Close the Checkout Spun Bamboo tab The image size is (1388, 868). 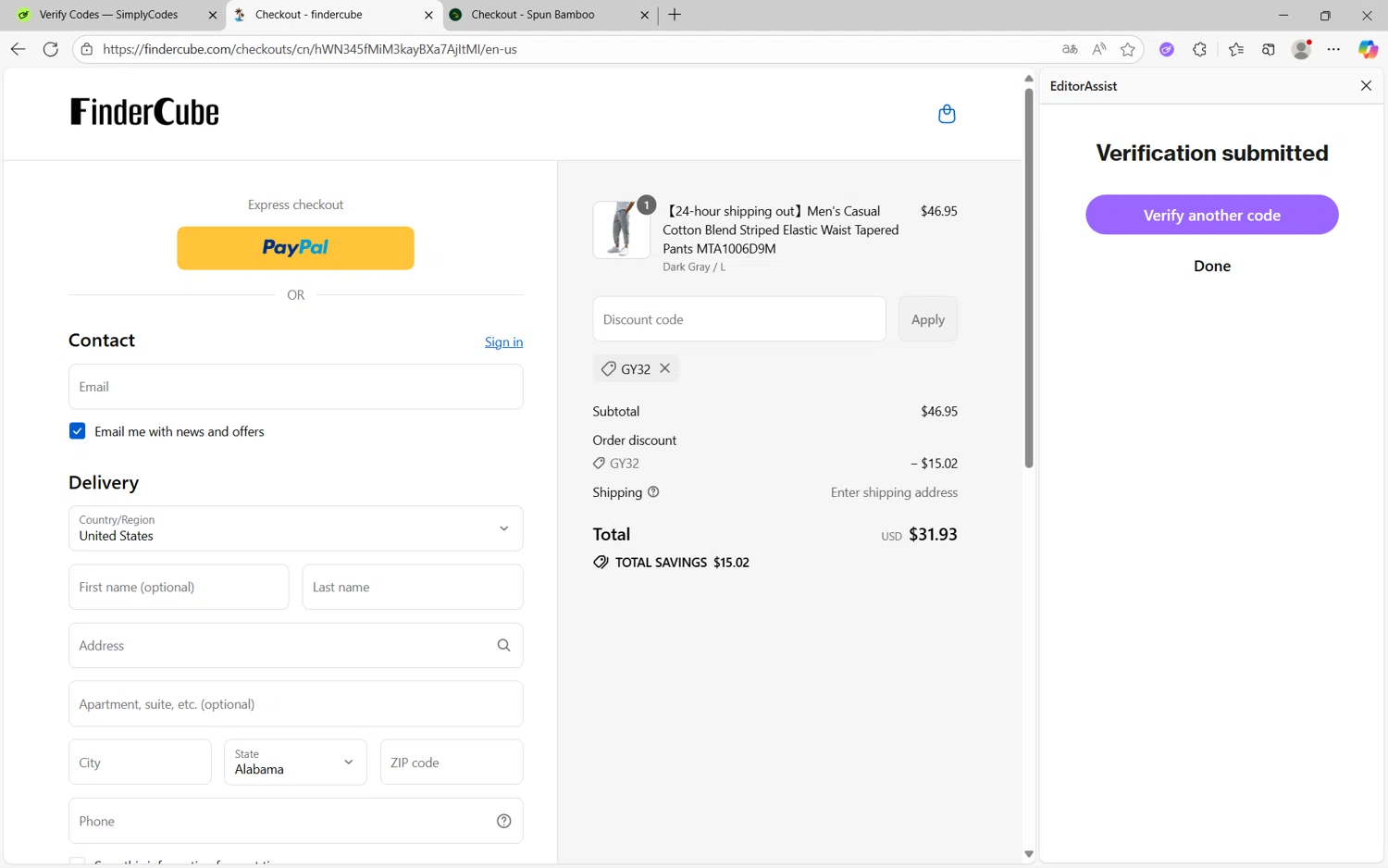[x=645, y=15]
